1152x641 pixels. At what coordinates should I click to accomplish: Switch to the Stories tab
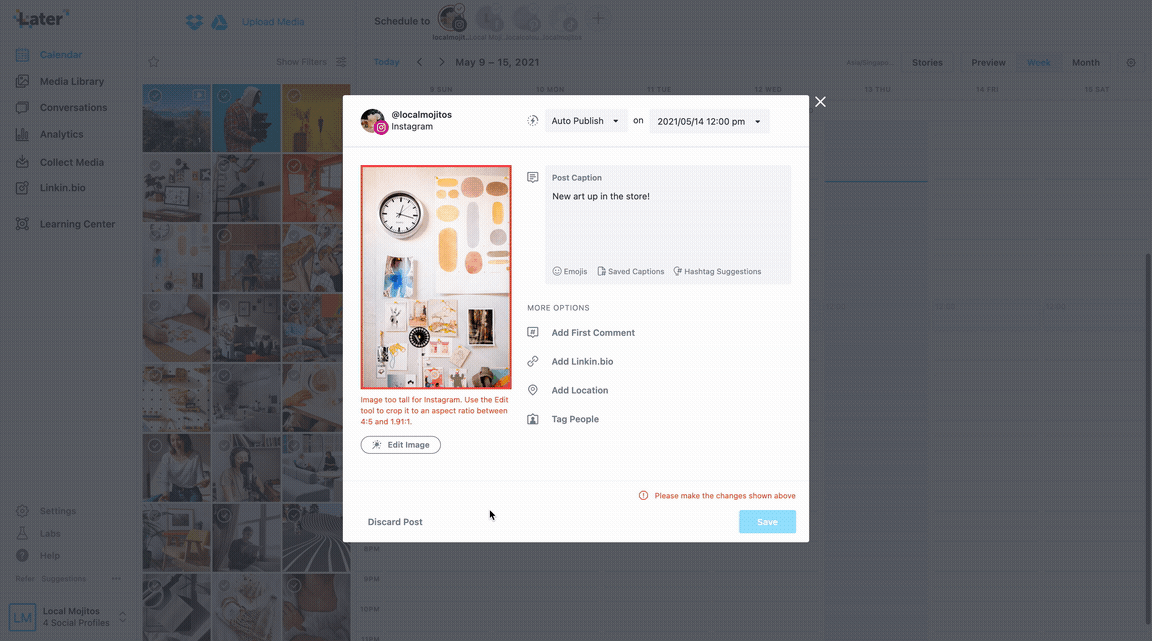tap(927, 62)
